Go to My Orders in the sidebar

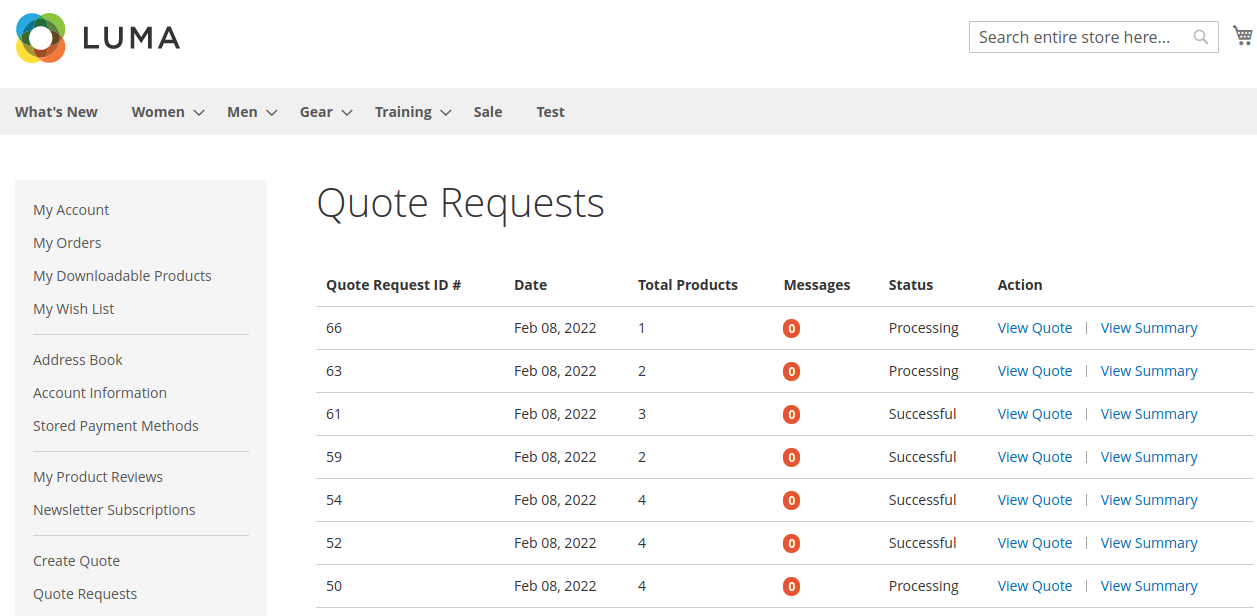67,243
